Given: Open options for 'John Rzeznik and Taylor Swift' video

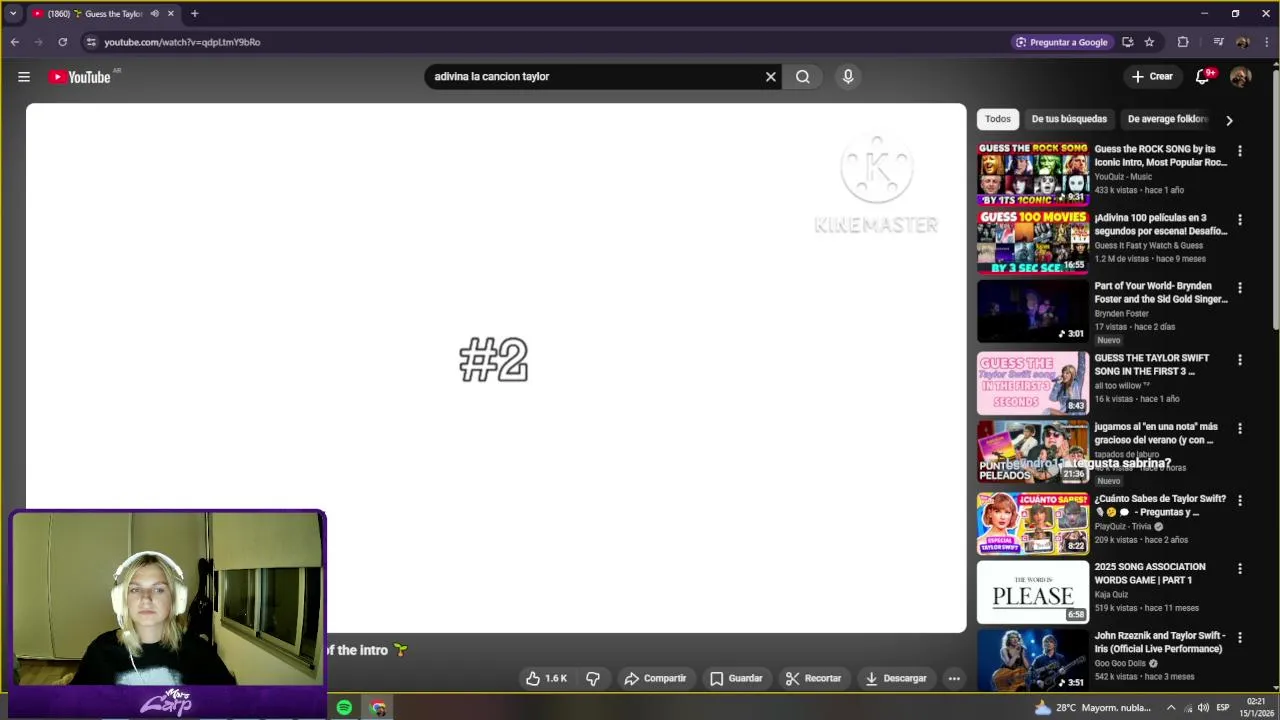Looking at the screenshot, I should 1240,637.
